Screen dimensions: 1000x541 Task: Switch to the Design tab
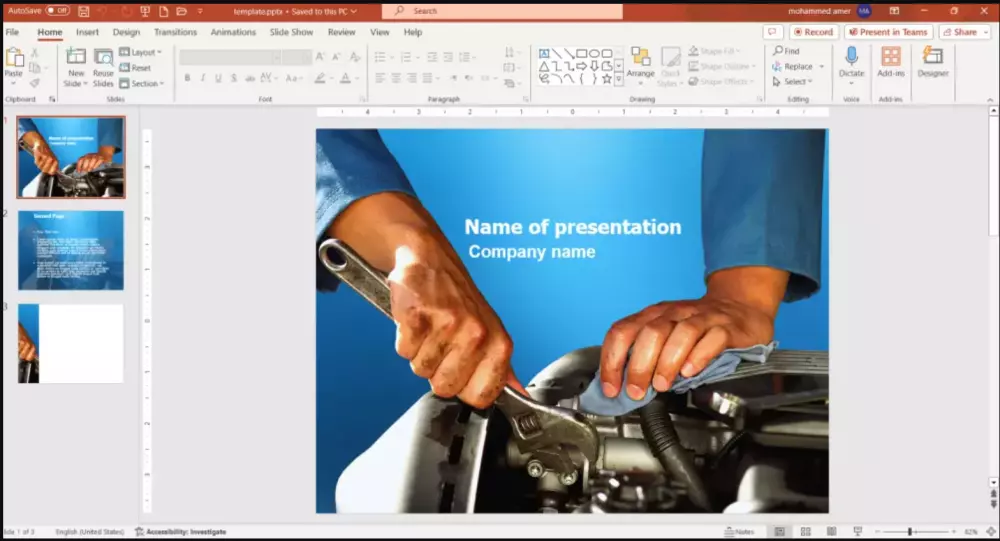coord(126,32)
